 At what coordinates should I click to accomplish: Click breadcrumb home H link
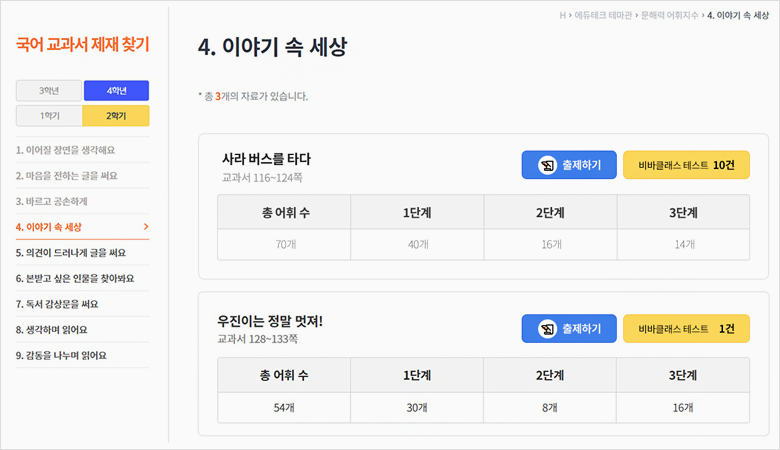tap(563, 15)
